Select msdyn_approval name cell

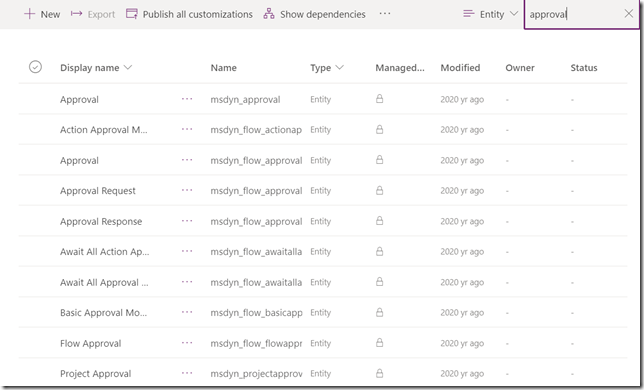[245, 100]
